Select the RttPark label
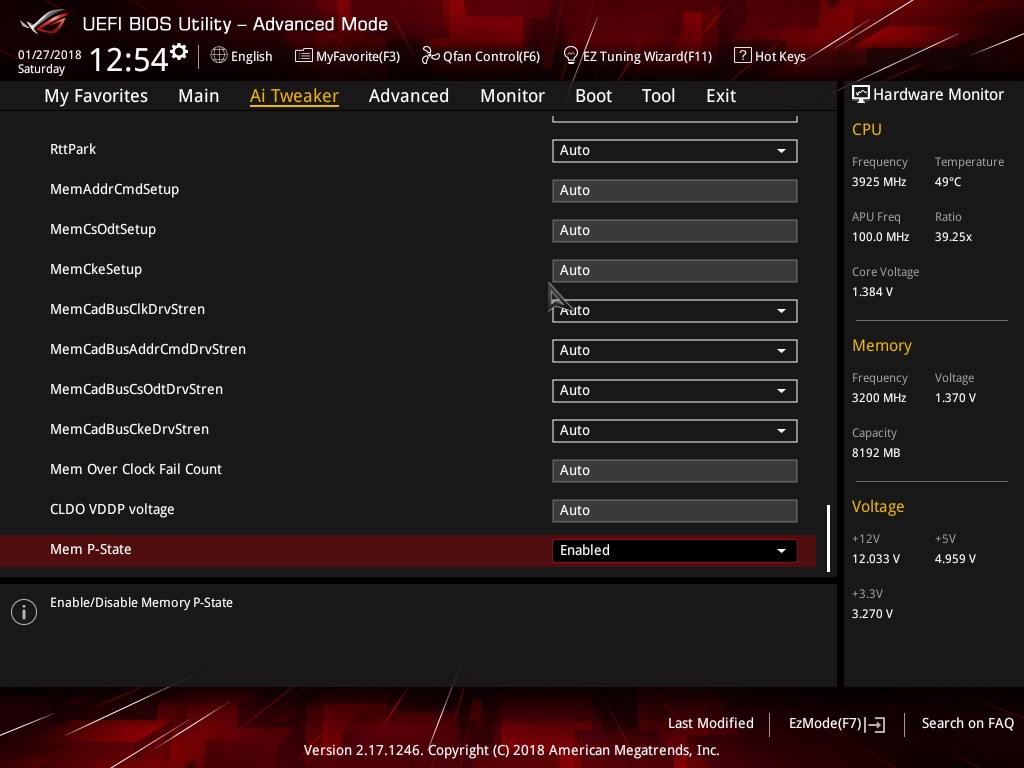1024x768 pixels. point(73,150)
